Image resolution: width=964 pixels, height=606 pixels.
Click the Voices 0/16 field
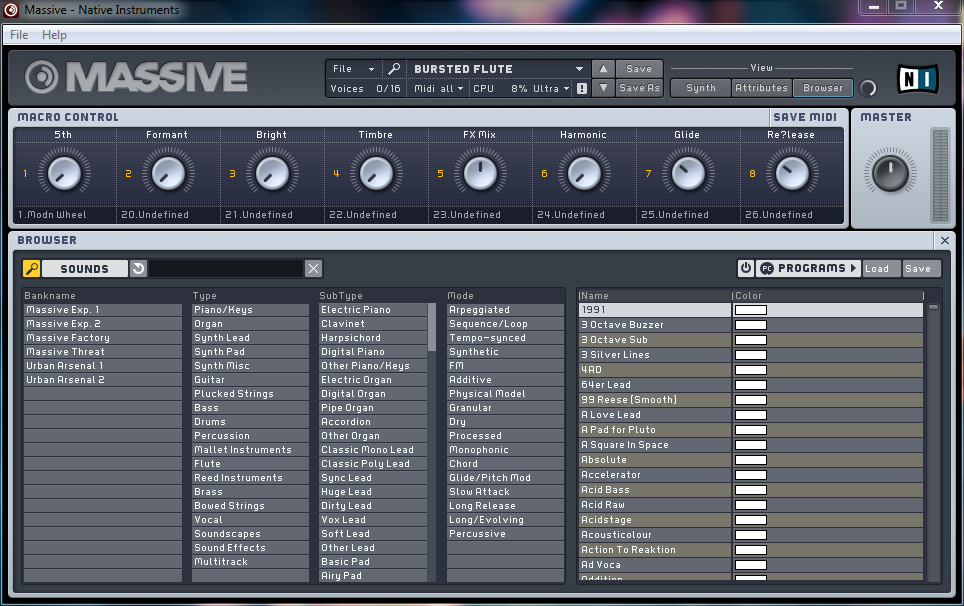pos(365,89)
